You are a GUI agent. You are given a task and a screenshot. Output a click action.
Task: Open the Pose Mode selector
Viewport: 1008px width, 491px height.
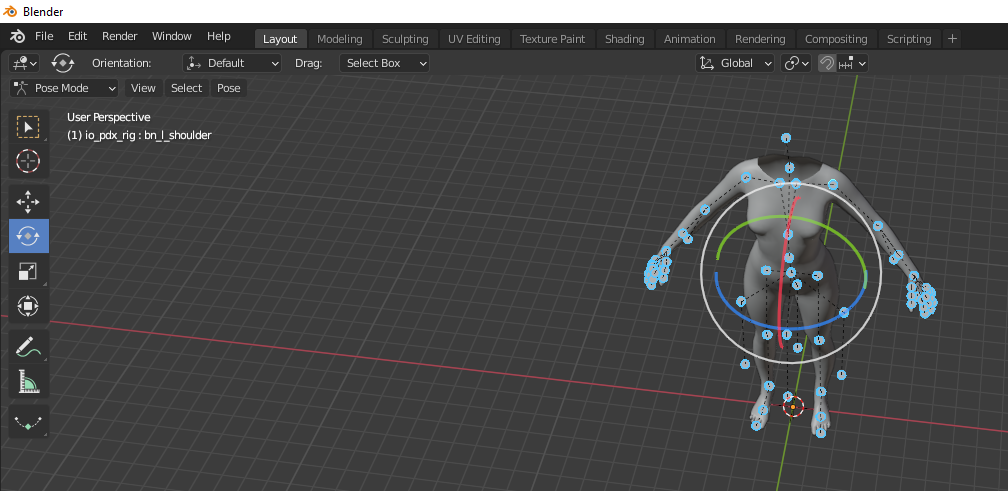point(64,88)
